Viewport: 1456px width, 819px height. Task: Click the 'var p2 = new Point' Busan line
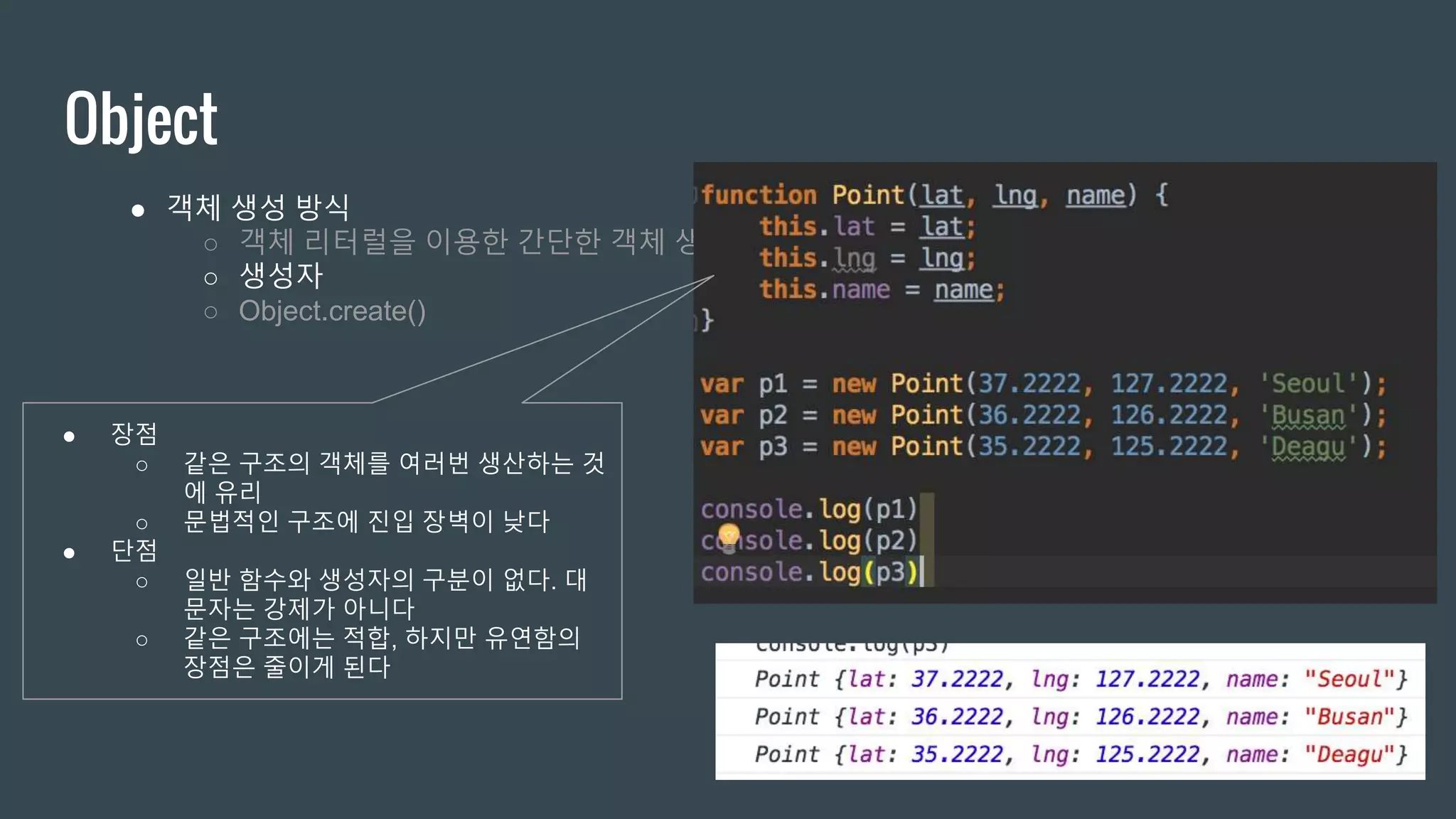1043,415
